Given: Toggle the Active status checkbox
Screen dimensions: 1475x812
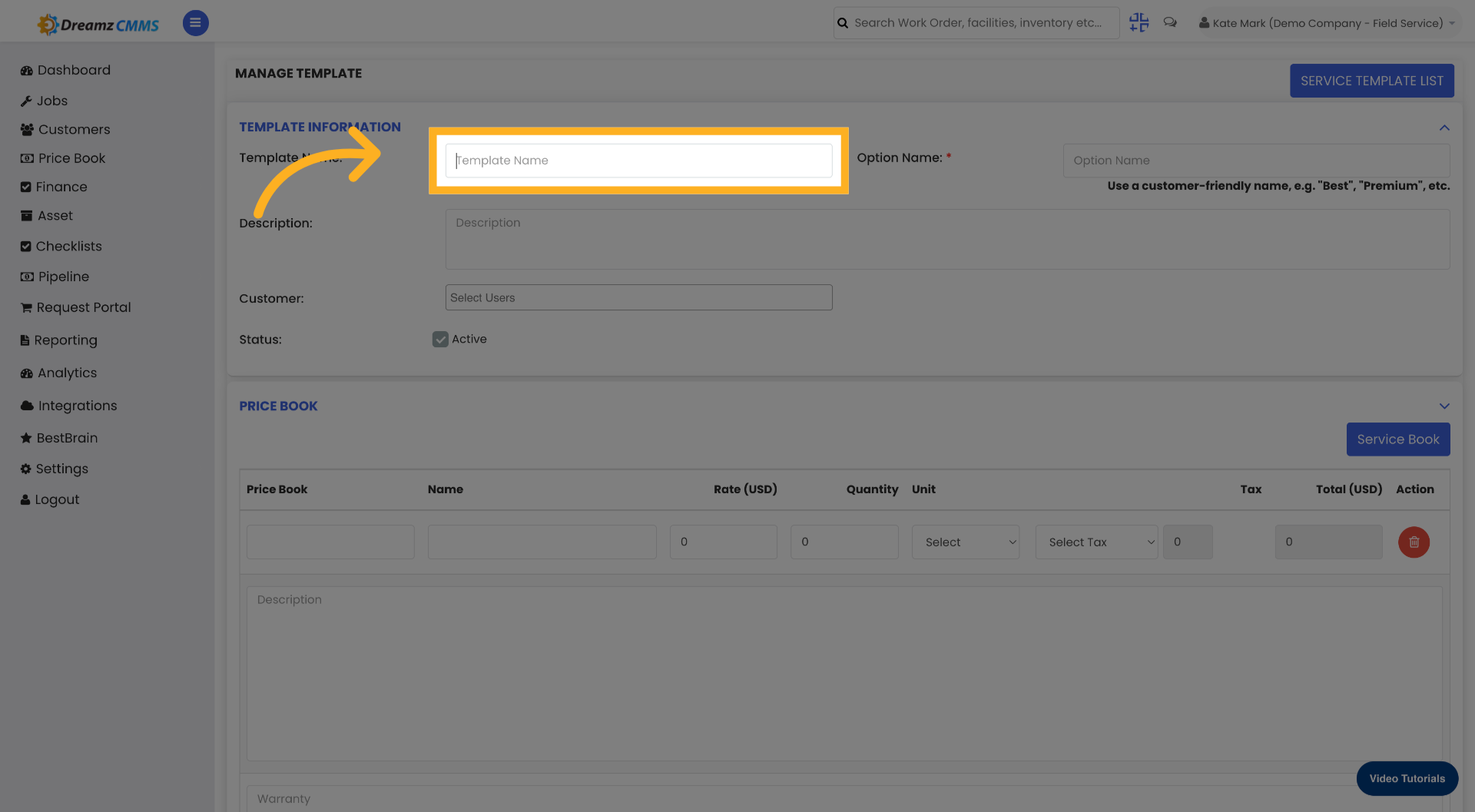Looking at the screenshot, I should tap(439, 339).
